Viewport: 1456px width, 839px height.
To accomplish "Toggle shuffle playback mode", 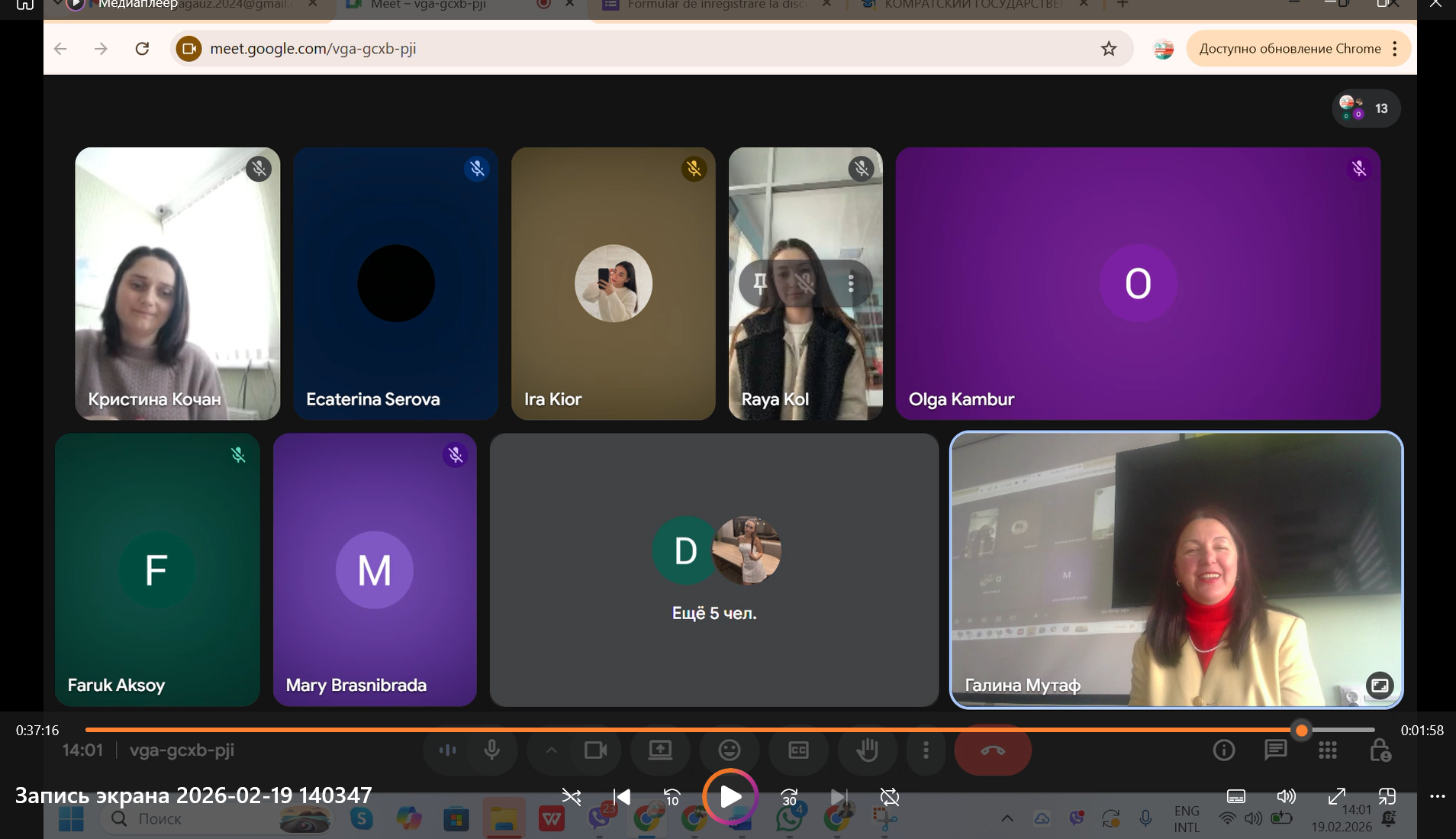I will 571,797.
